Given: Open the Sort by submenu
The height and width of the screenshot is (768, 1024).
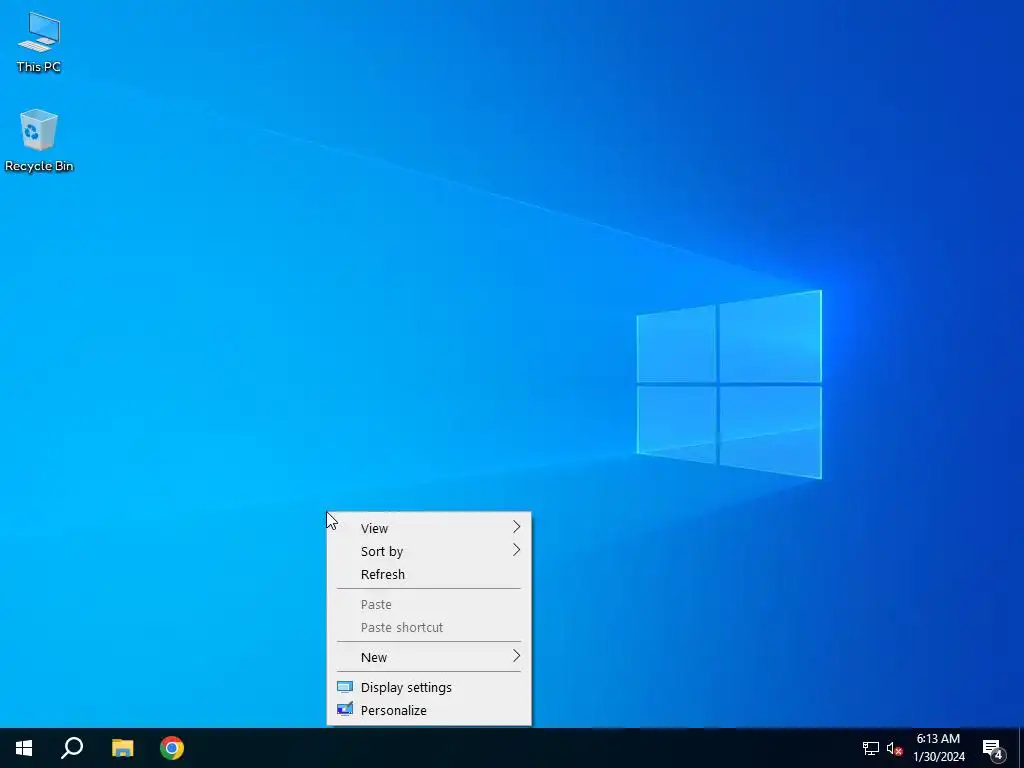Looking at the screenshot, I should [x=428, y=551].
